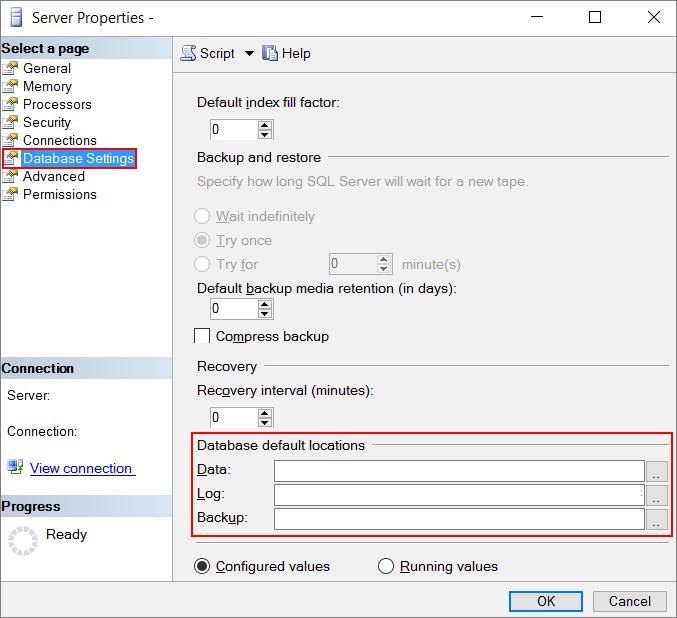Viewport: 677px width, 618px height.
Task: Click the Help book icon
Action: tap(270, 53)
